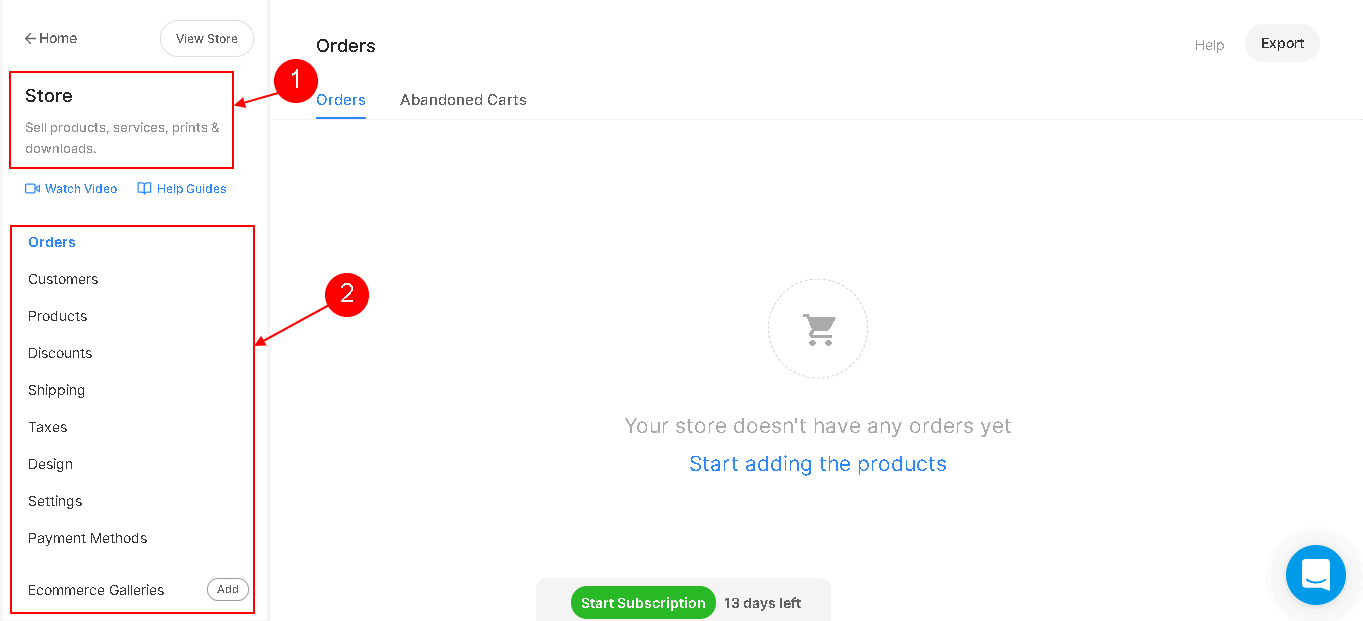Select Taxes in the sidebar
The width and height of the screenshot is (1363, 621).
pyautogui.click(x=48, y=427)
